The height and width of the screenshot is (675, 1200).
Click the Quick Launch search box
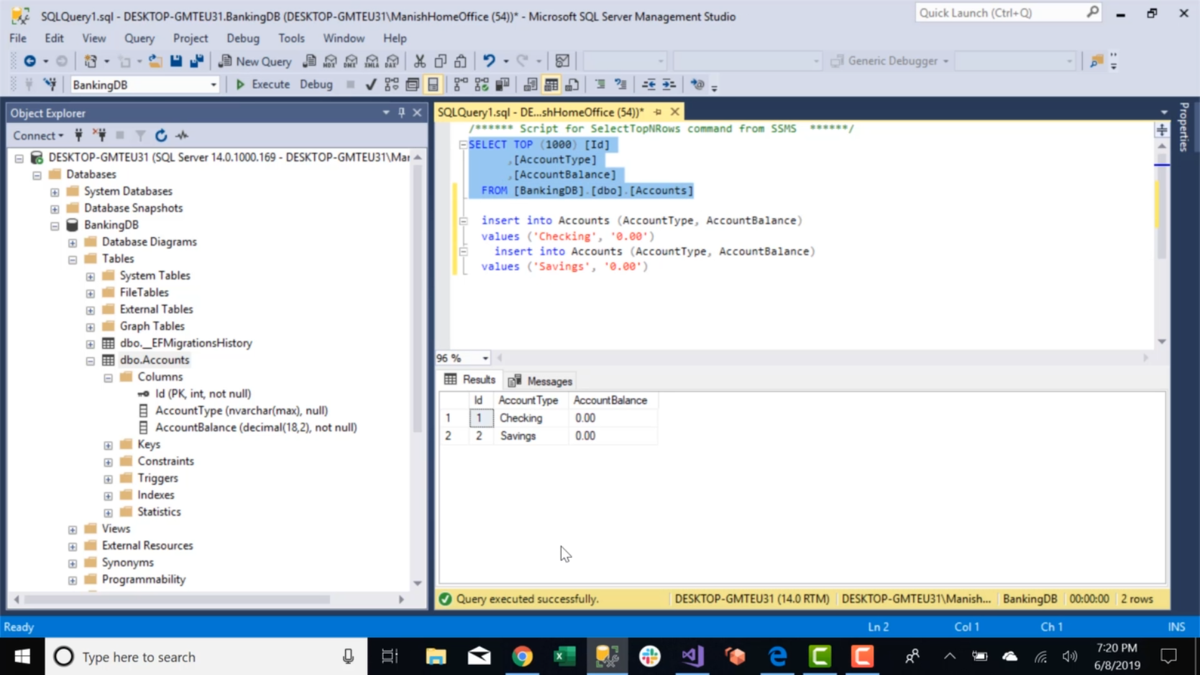click(1008, 13)
